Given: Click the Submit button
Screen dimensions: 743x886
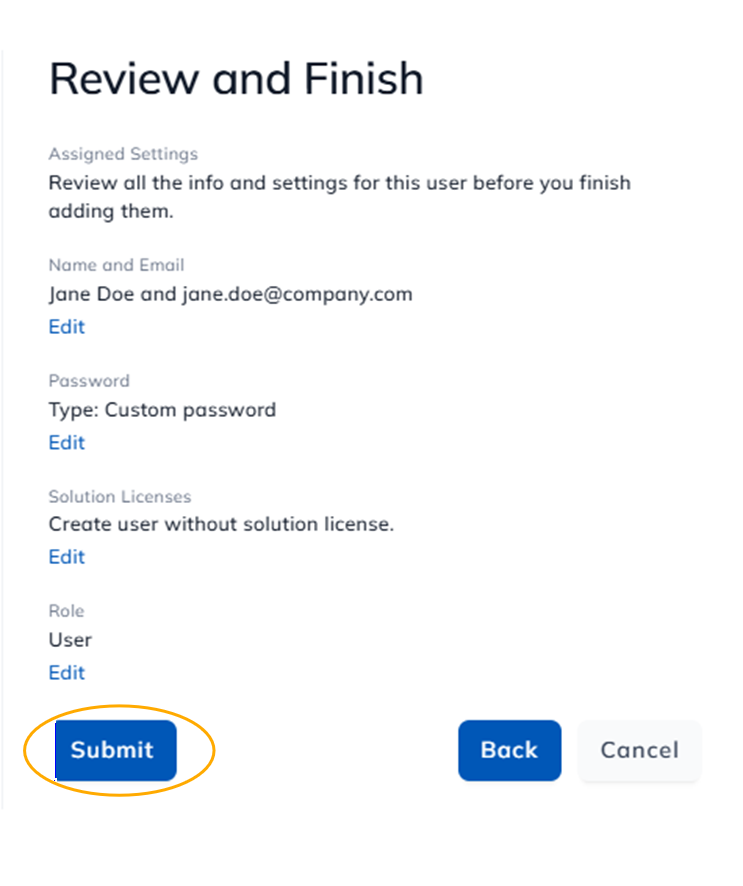Looking at the screenshot, I should [x=112, y=750].
